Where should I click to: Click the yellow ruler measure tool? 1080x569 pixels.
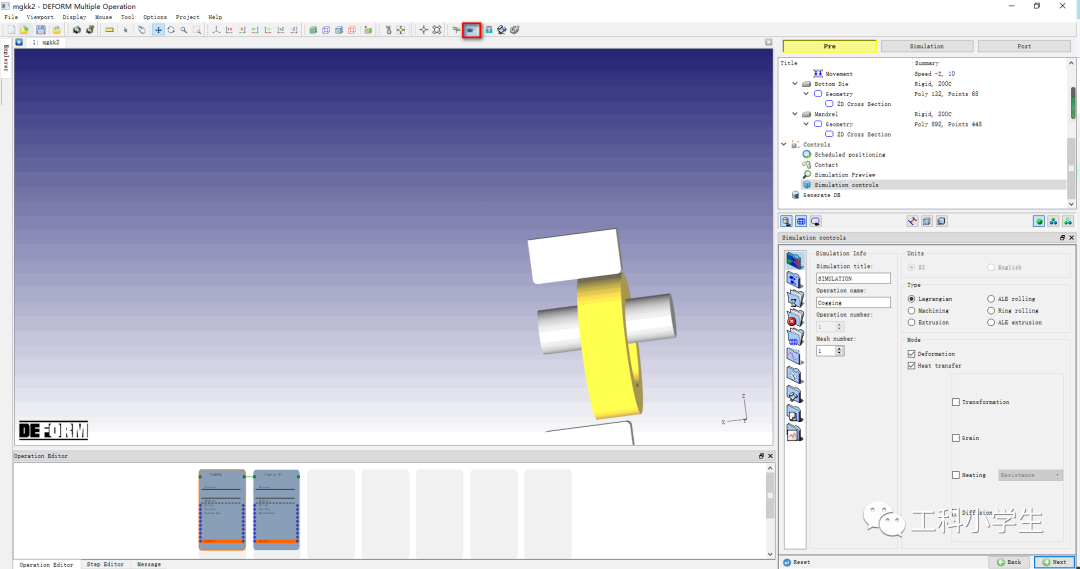(109, 30)
